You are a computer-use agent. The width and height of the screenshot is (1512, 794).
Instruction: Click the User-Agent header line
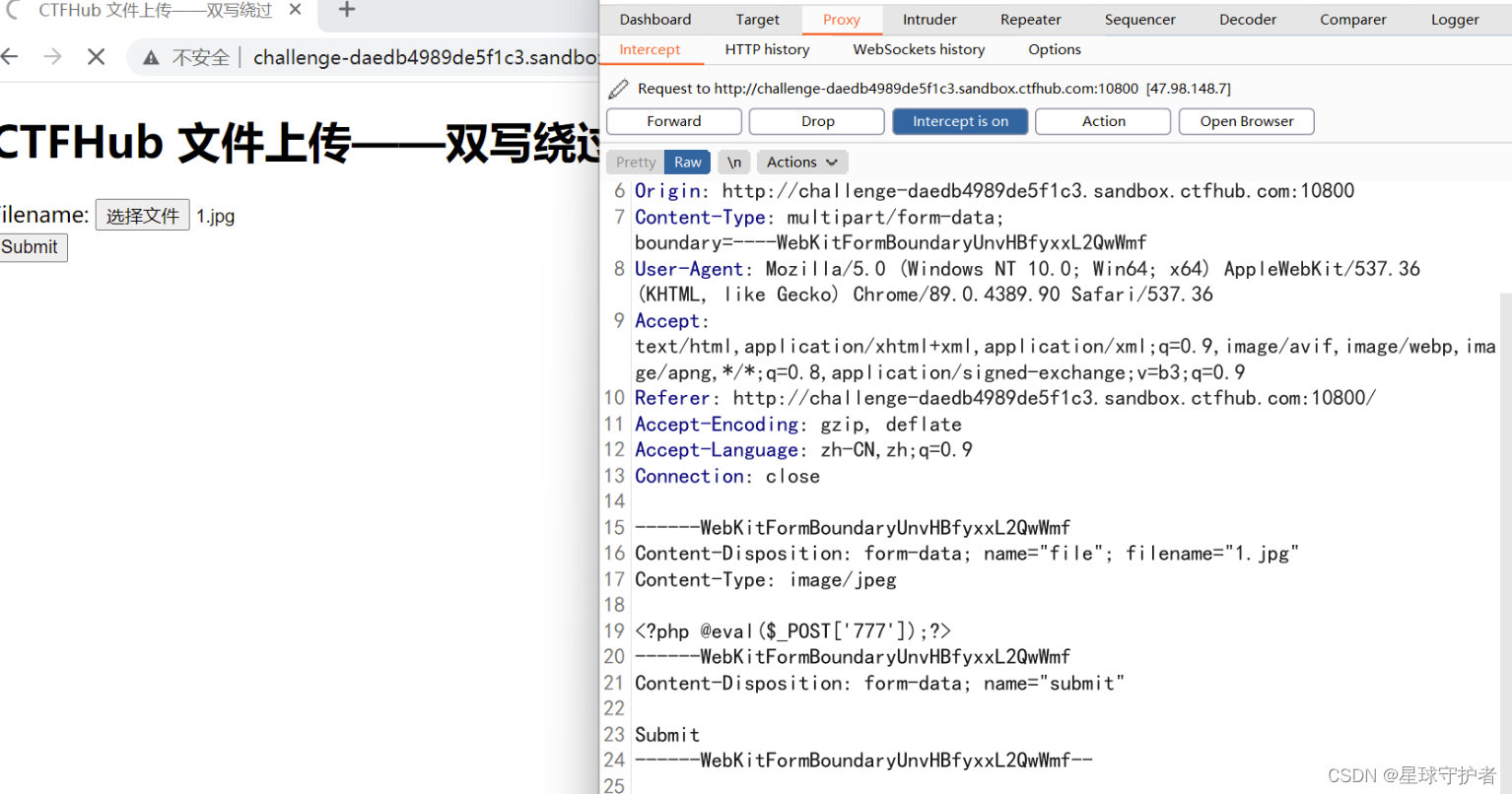(x=1027, y=282)
